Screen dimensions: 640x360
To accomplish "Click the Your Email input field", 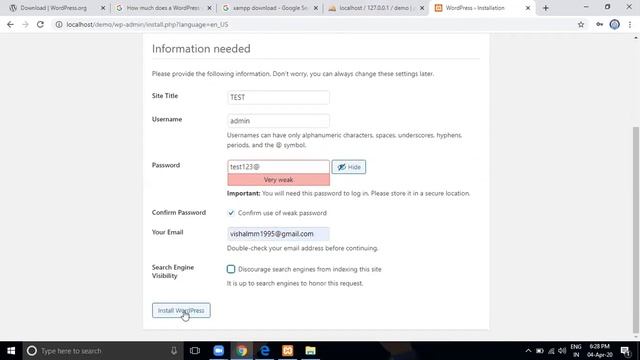I will [278, 234].
